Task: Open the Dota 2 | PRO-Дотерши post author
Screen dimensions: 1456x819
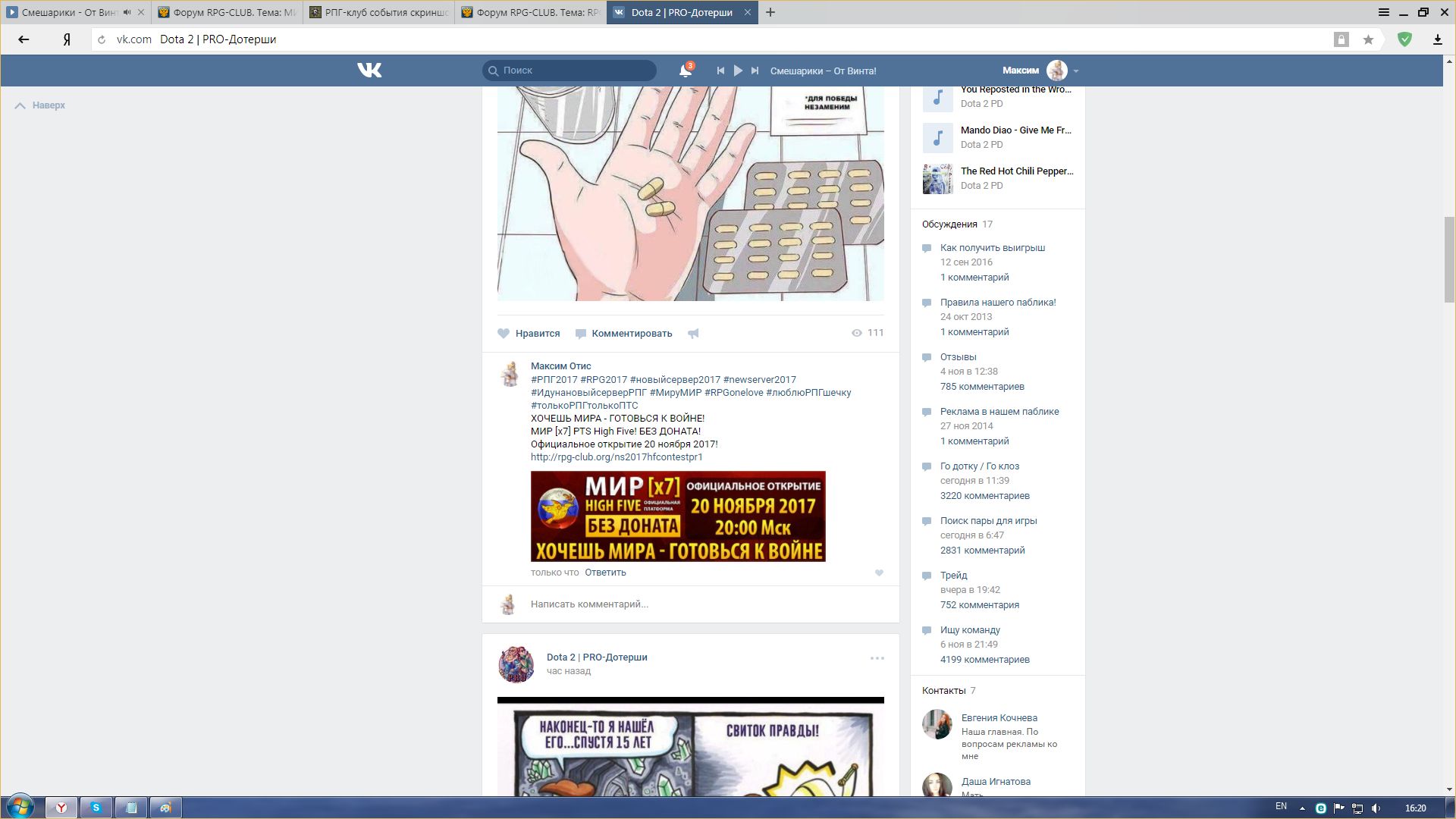Action: click(x=597, y=657)
